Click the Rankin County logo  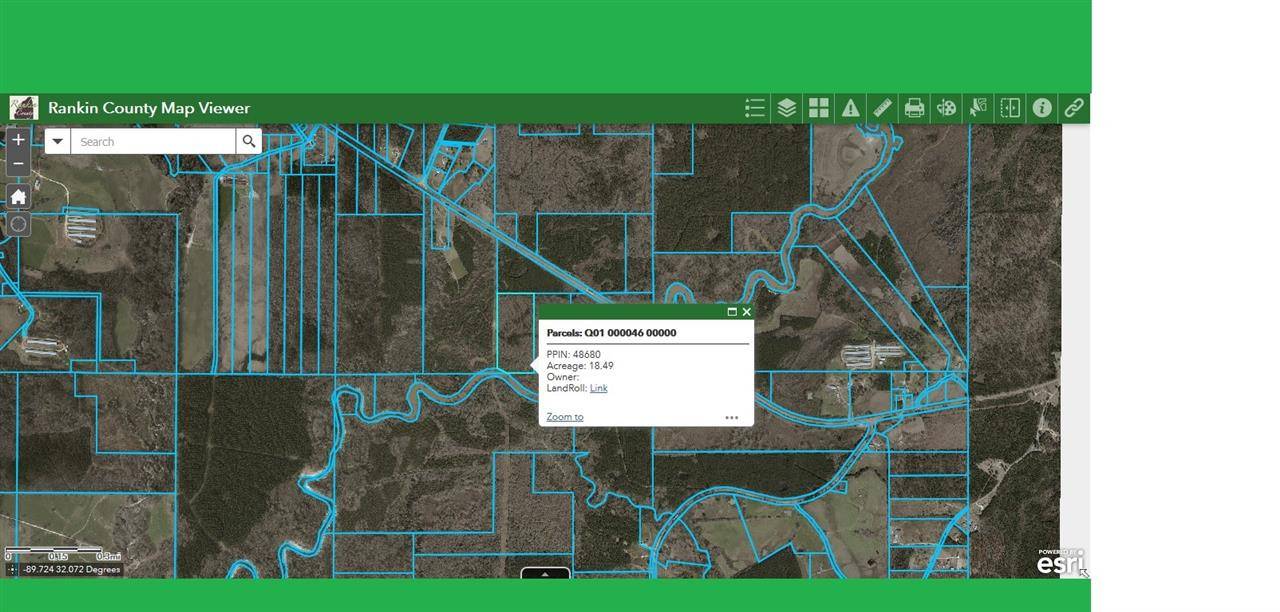click(24, 108)
